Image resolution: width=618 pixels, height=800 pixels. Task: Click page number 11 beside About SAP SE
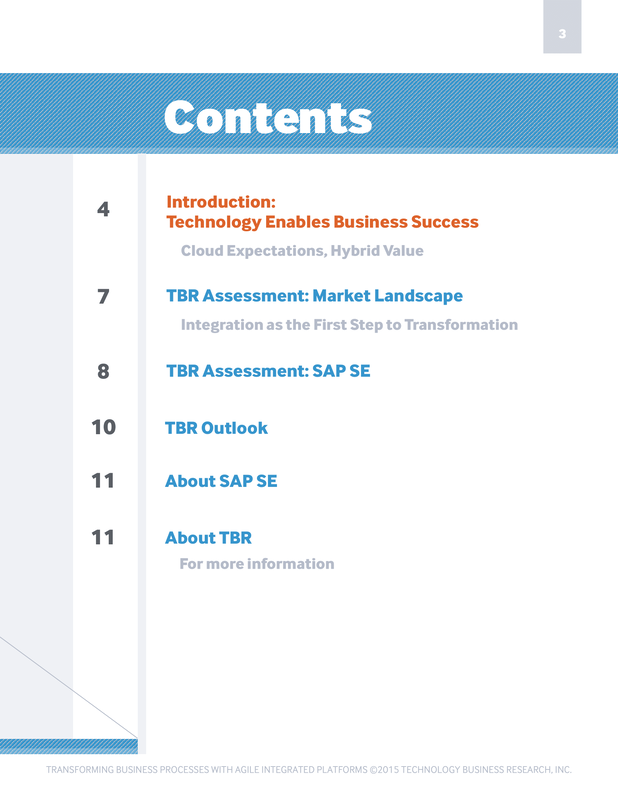(102, 481)
